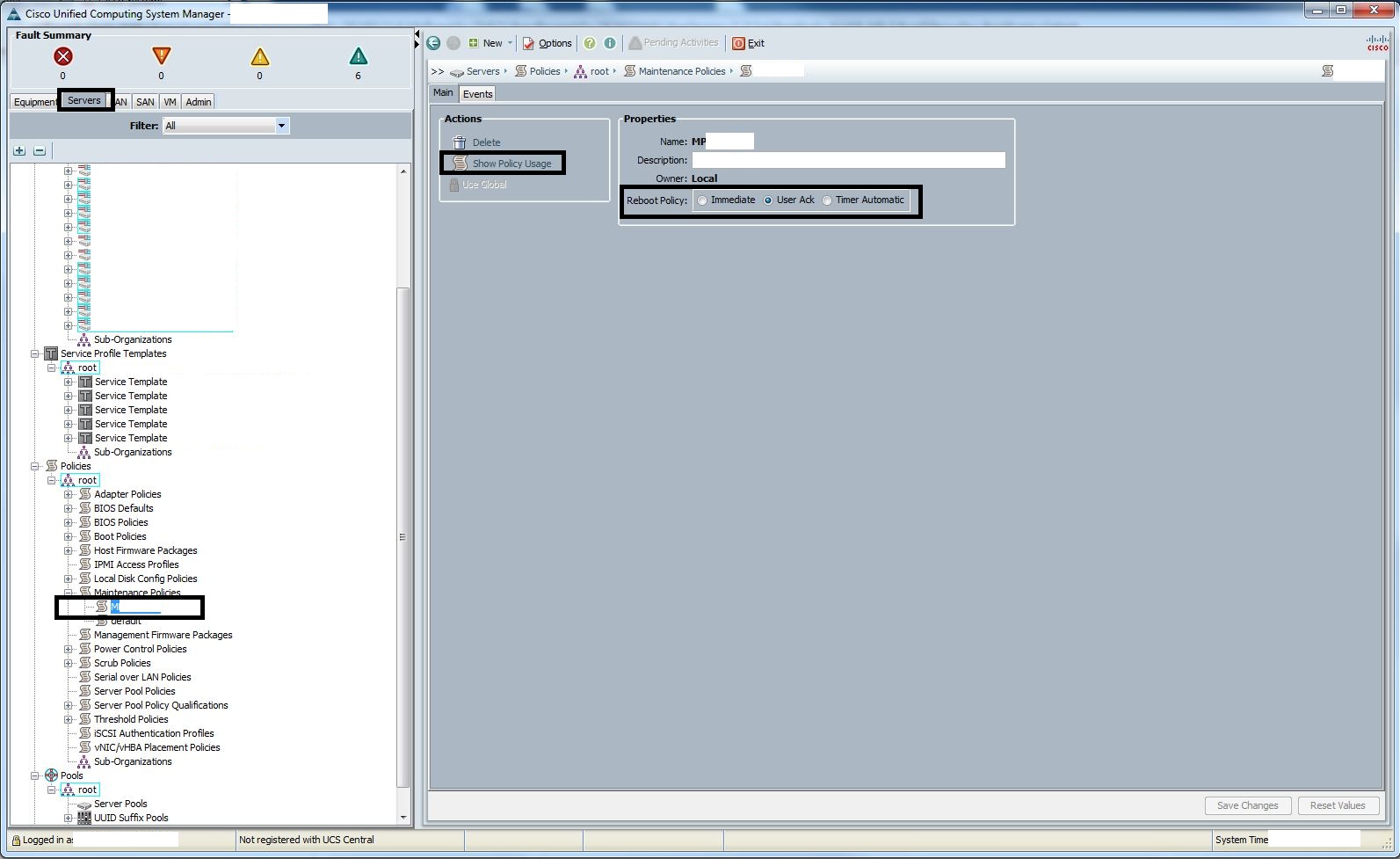Expand the Adapter Policies tree node
Viewport: 1400px width, 859px height.
[69, 494]
